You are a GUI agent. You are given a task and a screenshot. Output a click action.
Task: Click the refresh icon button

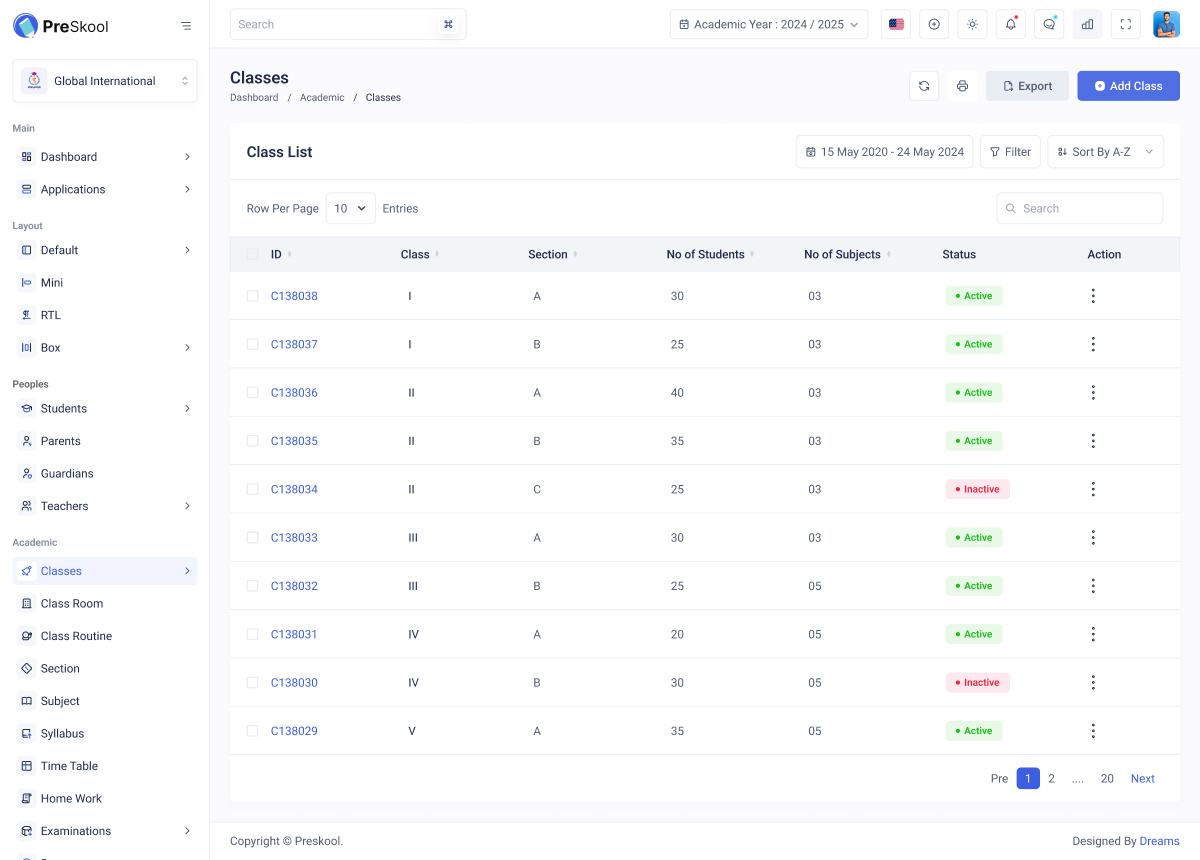(924, 86)
